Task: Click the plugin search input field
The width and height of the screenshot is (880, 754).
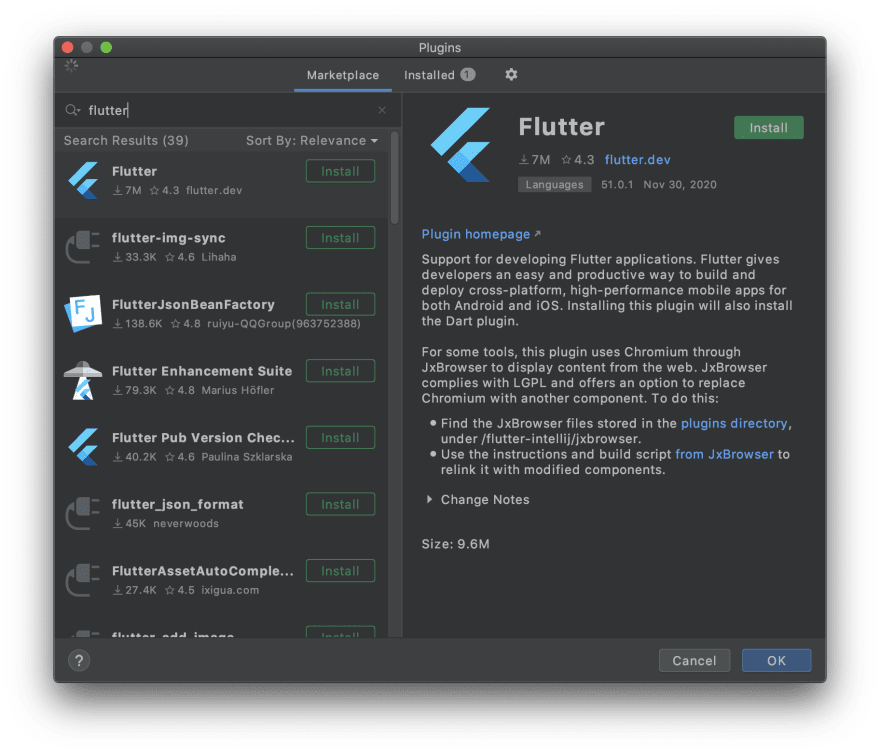Action: (230, 110)
